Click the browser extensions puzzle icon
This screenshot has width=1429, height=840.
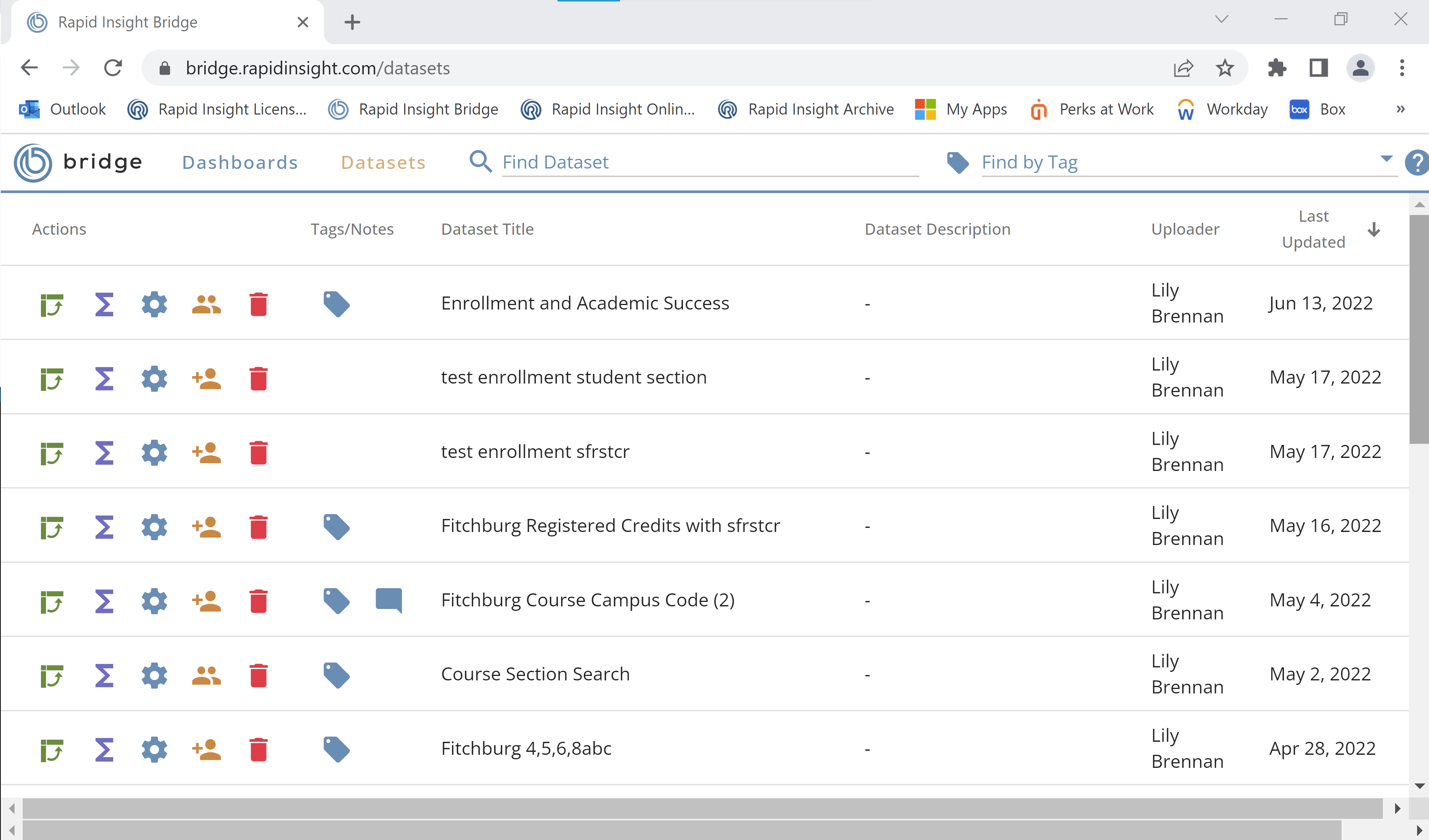(1277, 67)
